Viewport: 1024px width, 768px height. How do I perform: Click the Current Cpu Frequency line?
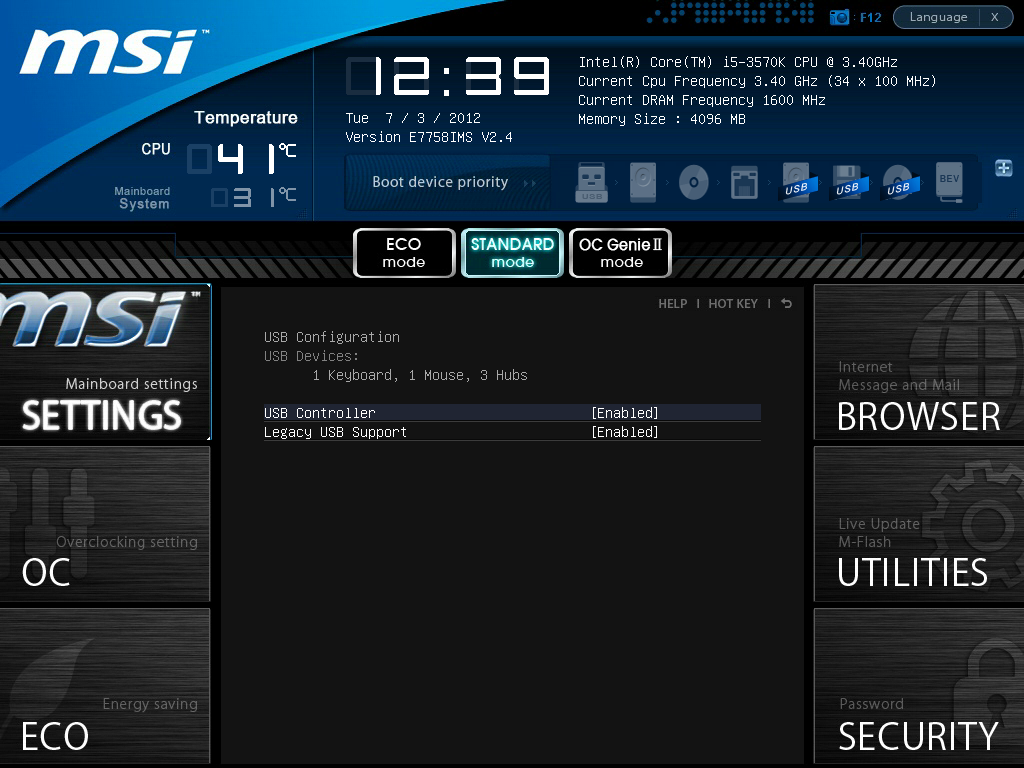[x=758, y=81]
